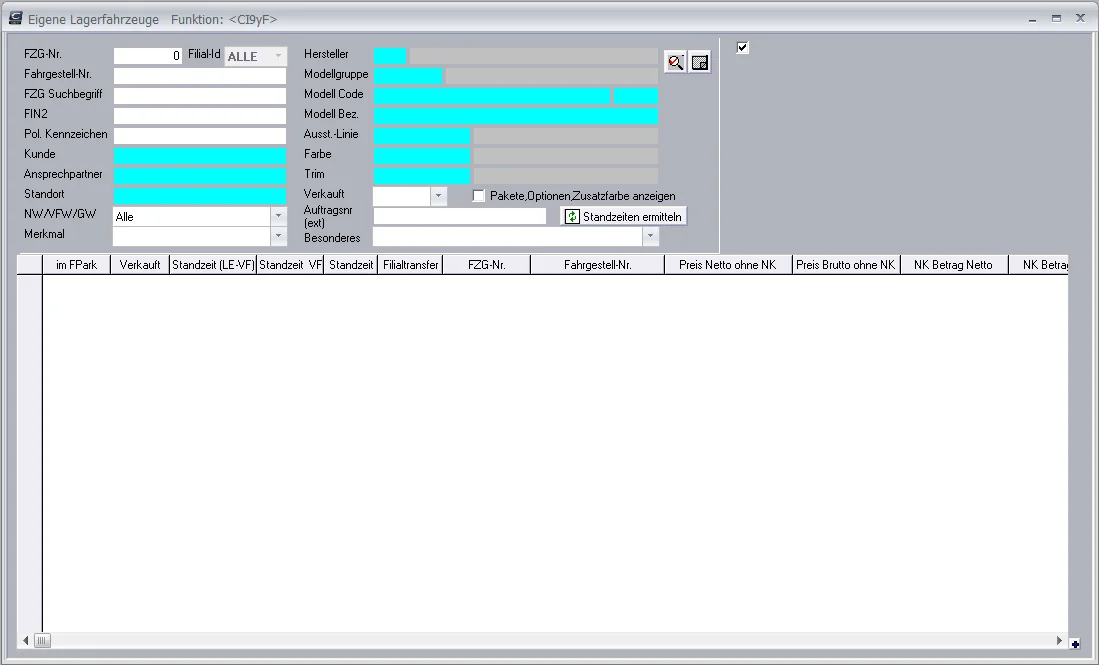Click the green refresh icon on Standzeiten ermitteln
Image resolution: width=1099 pixels, height=665 pixels.
tap(572, 217)
